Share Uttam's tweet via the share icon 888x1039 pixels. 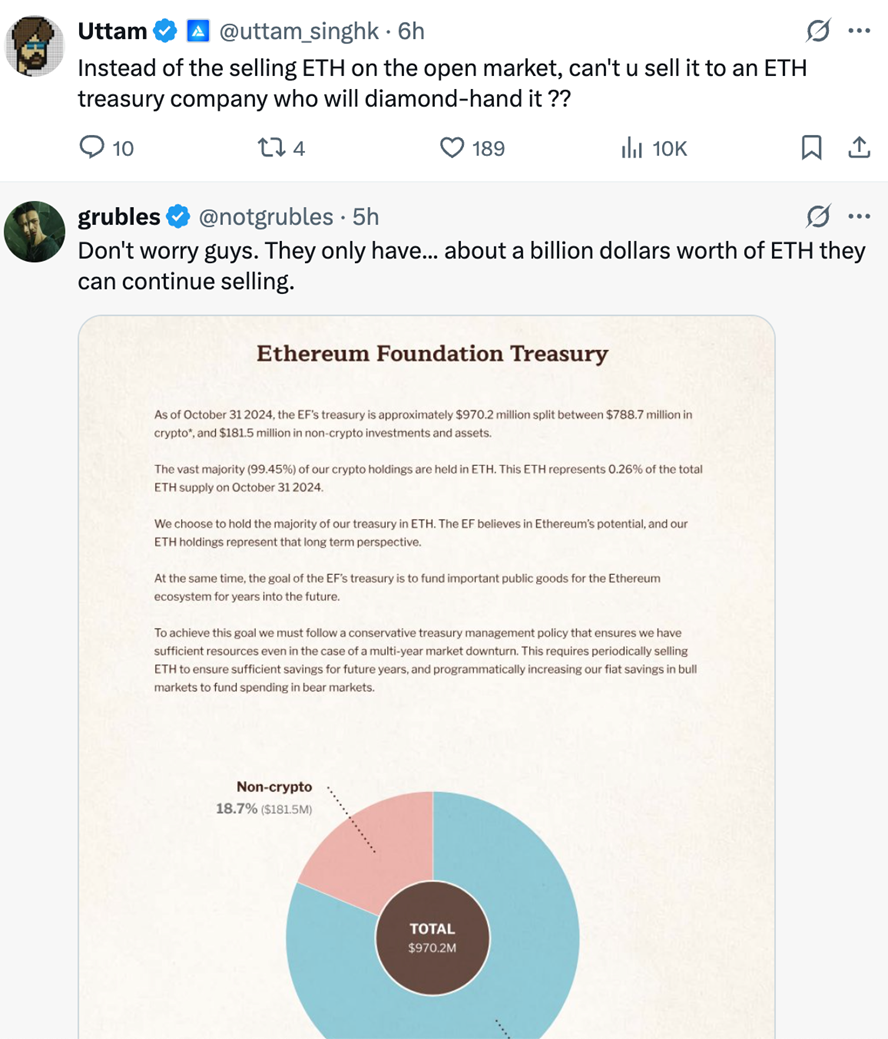858,148
